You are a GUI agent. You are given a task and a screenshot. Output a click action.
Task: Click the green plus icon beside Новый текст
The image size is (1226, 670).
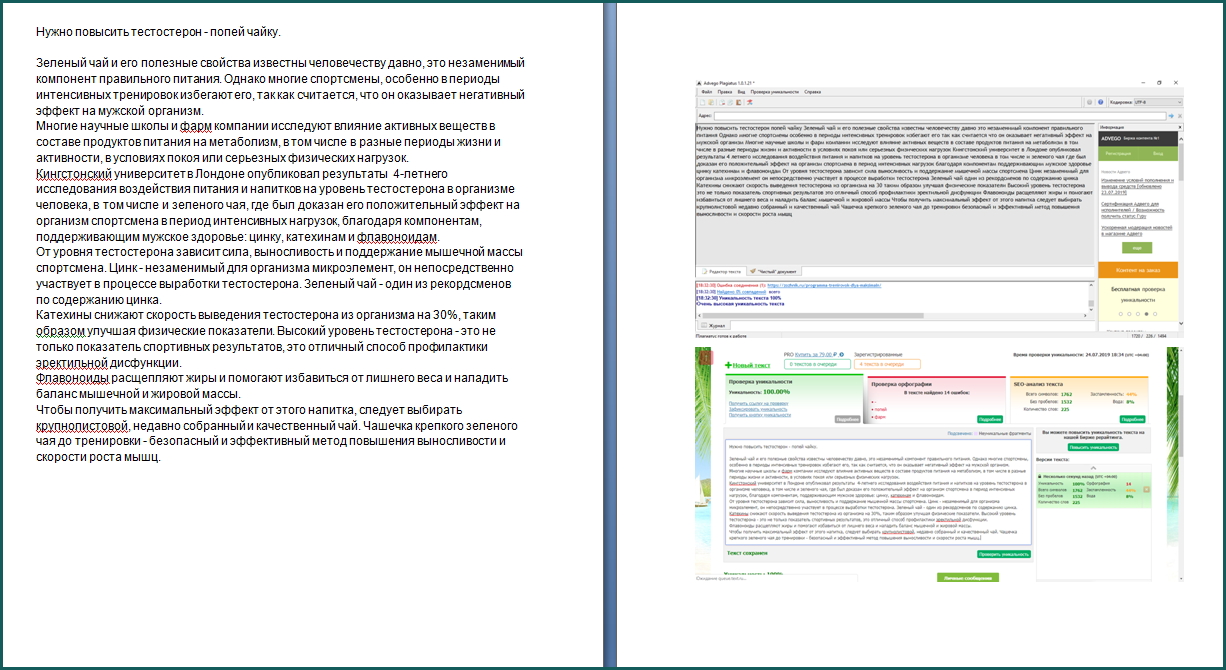728,366
